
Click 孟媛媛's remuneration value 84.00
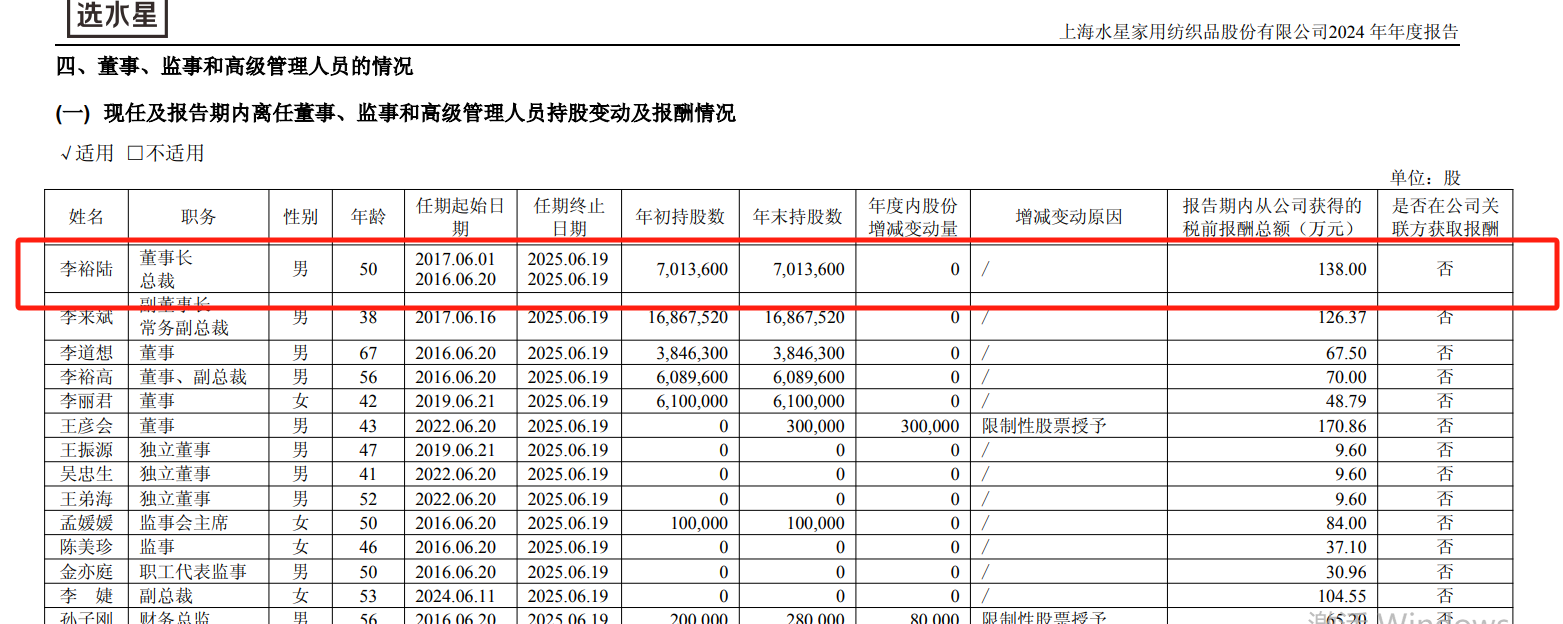coord(1346,523)
